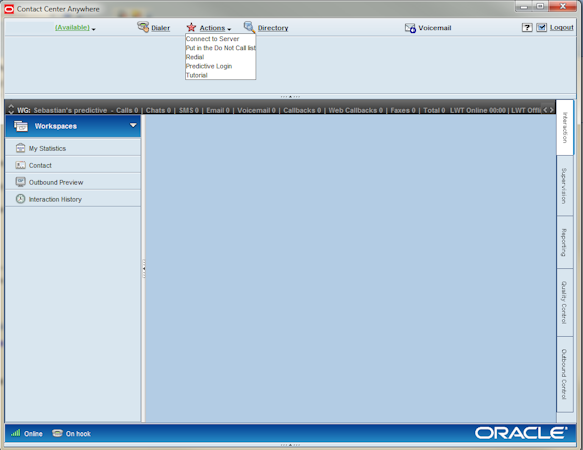This screenshot has width=583, height=450.
Task: Click Voicemail 0 in status bar
Action: (x=256, y=110)
